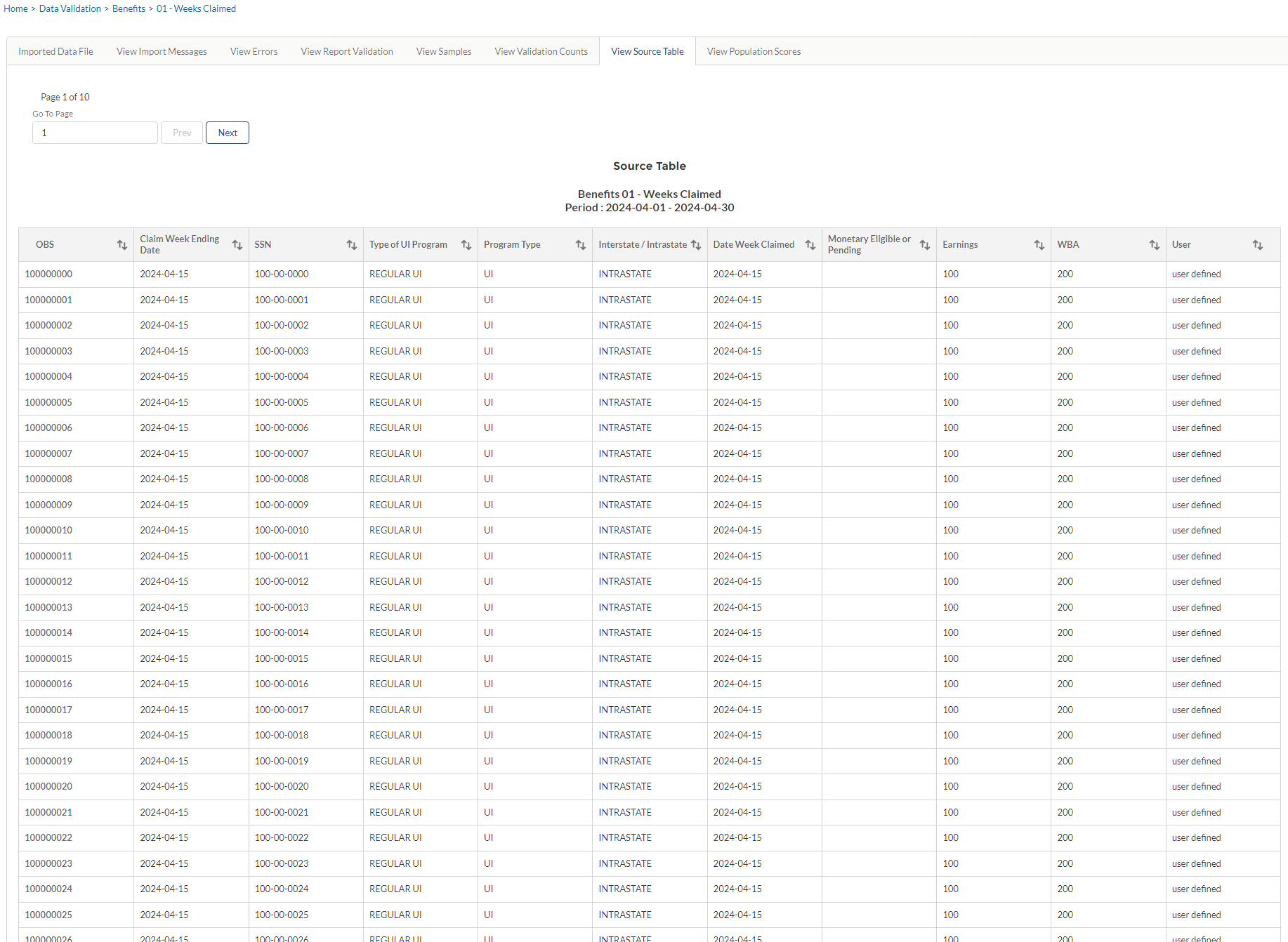The image size is (1288, 942).
Task: Sort Monetary Eligible or Pending column
Action: [x=925, y=245]
